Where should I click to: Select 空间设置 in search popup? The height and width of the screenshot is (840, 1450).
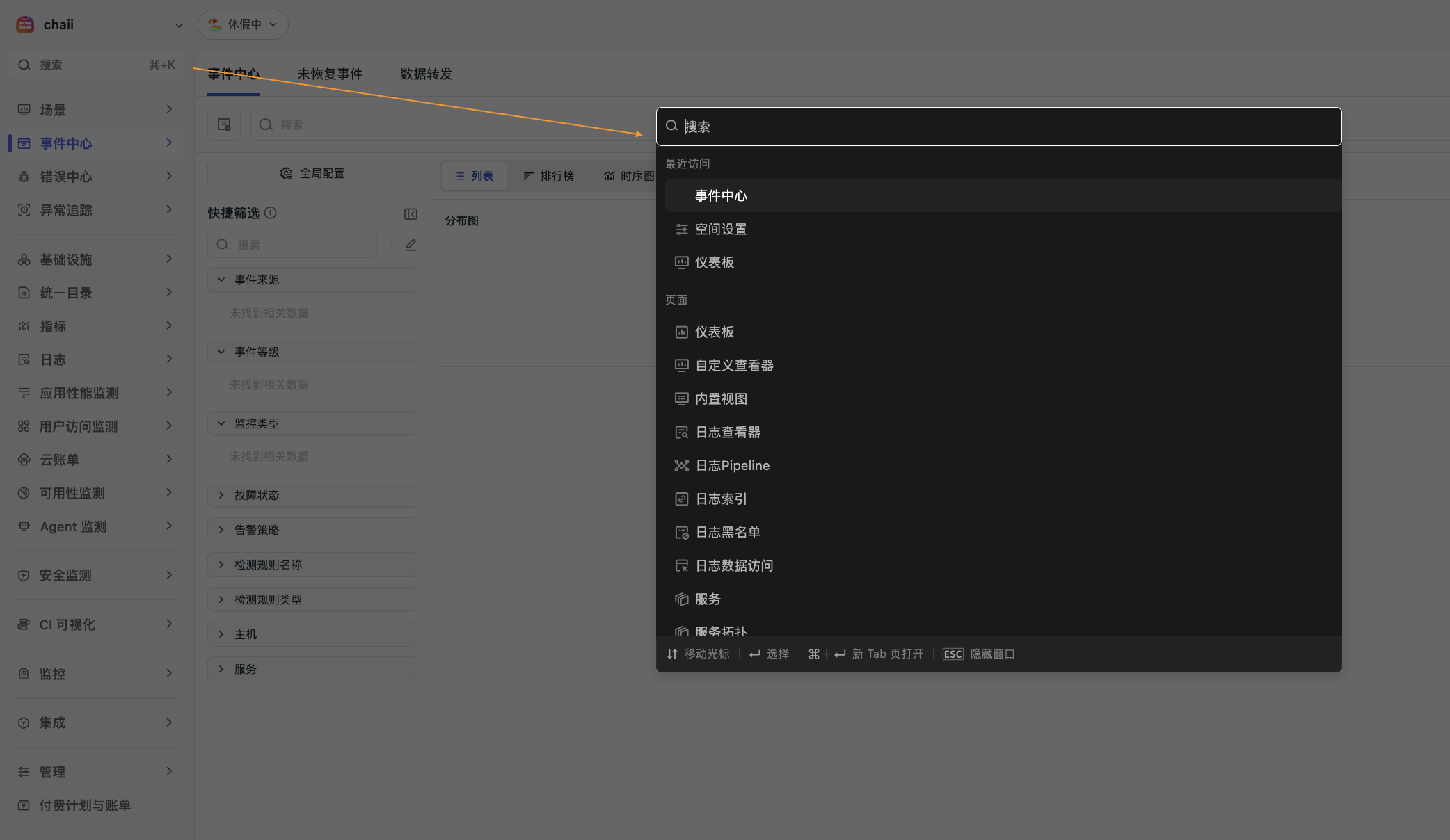coord(1003,229)
